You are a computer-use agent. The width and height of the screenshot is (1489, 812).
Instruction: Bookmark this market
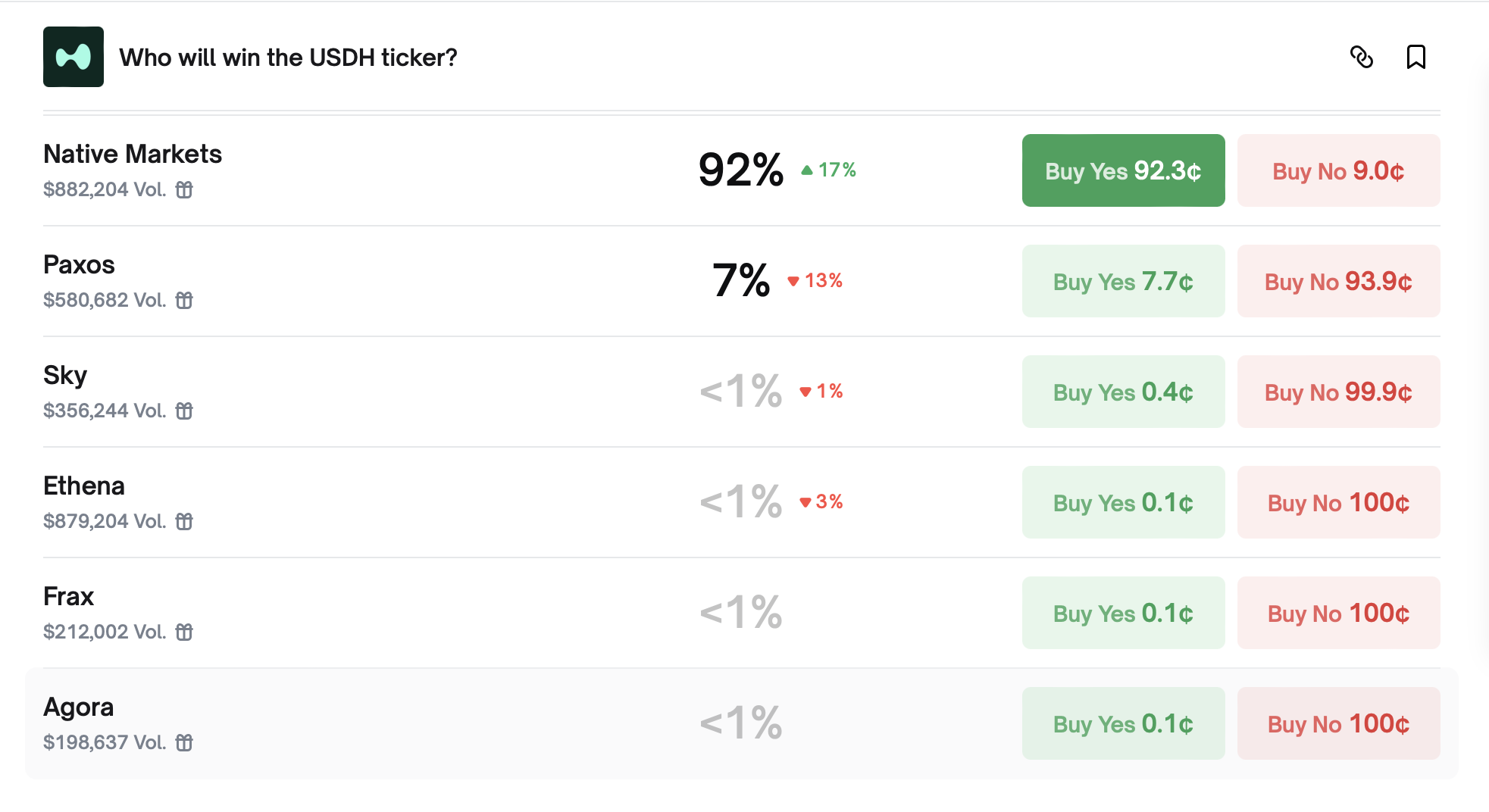[x=1416, y=58]
